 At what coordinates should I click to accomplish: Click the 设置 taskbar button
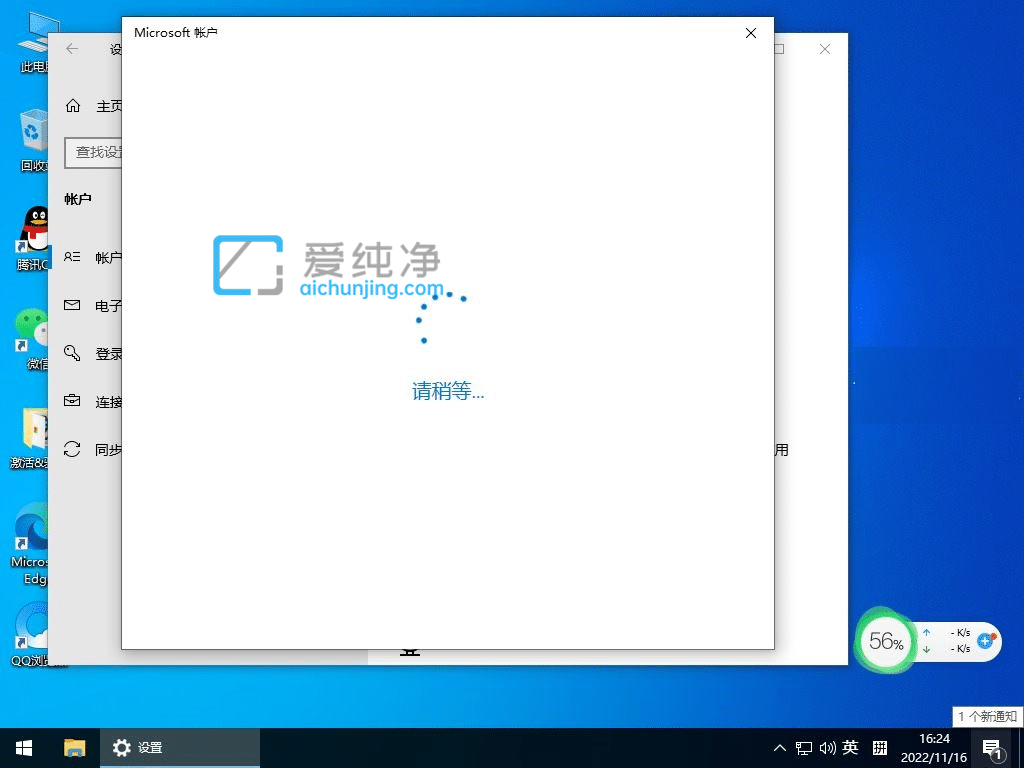pos(180,748)
